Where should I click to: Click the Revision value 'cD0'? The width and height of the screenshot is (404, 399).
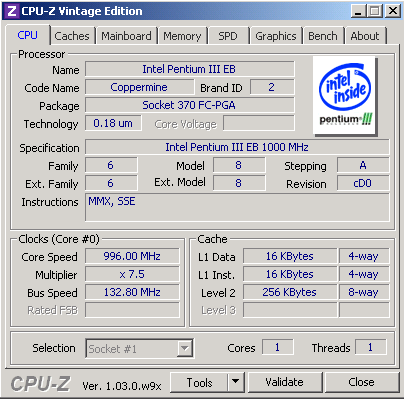[363, 183]
